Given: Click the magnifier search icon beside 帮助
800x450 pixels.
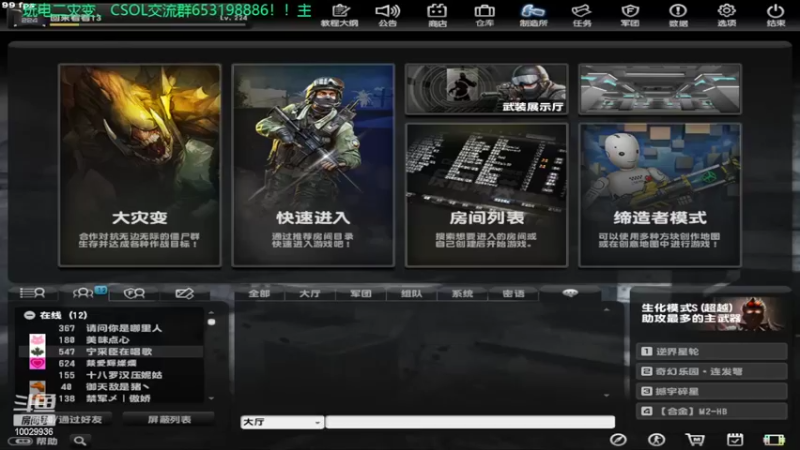Looking at the screenshot, I should (x=80, y=440).
